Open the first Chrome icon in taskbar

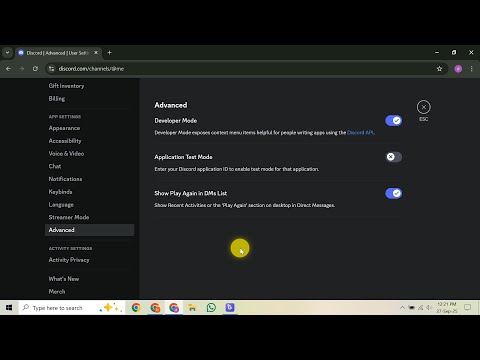point(136,308)
